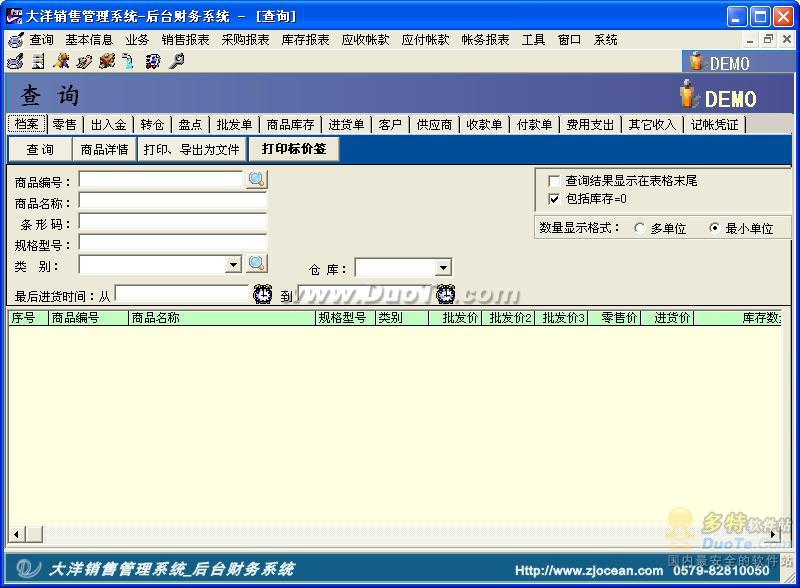
Task: Open the 基本信息 menu
Action: [89, 40]
